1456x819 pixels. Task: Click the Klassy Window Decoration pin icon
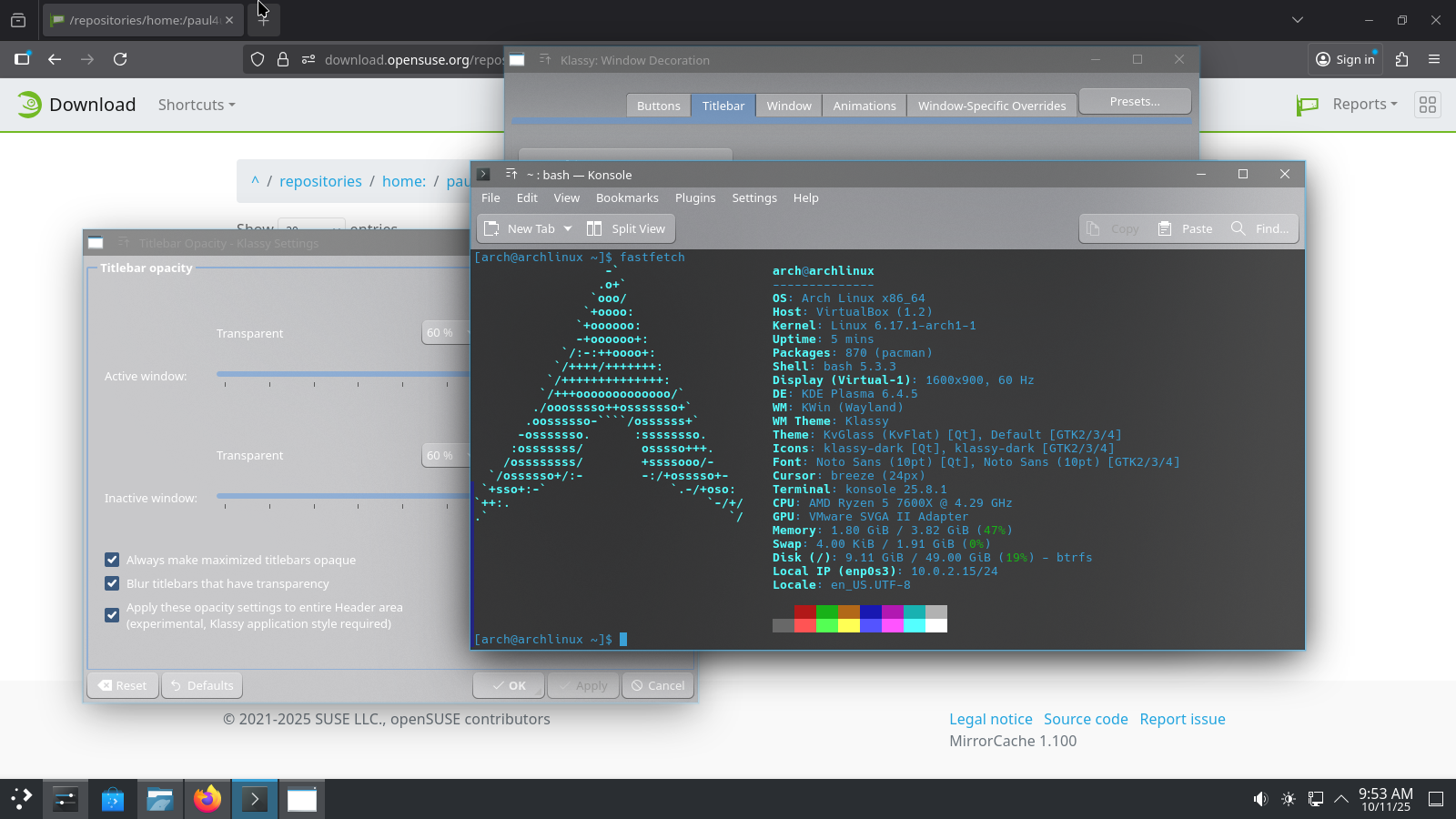coord(545,60)
